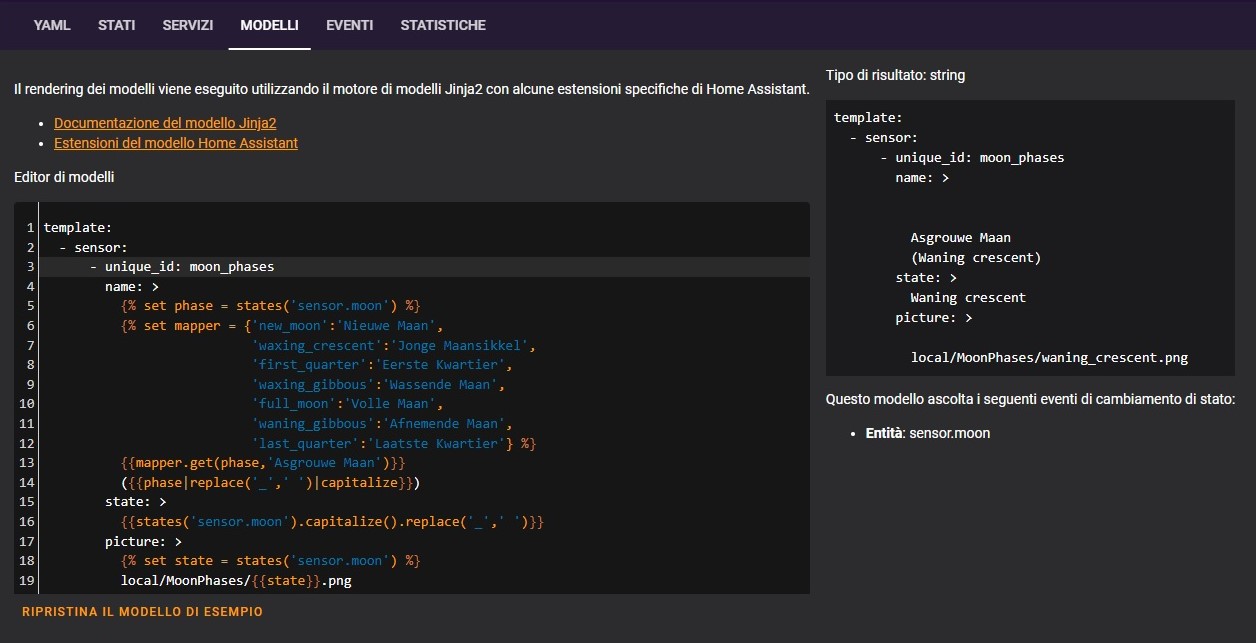Image resolution: width=1256 pixels, height=643 pixels.
Task: Open the STATI tab
Action: click(x=116, y=25)
